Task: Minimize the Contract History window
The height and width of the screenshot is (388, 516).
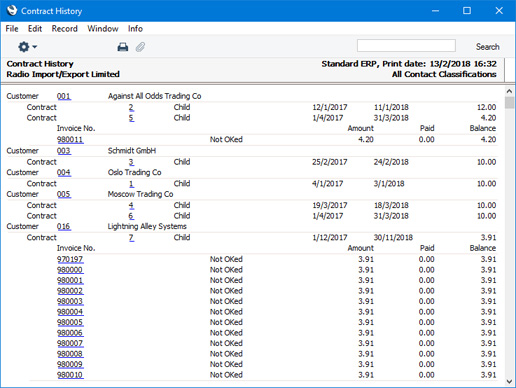Action: (435, 11)
